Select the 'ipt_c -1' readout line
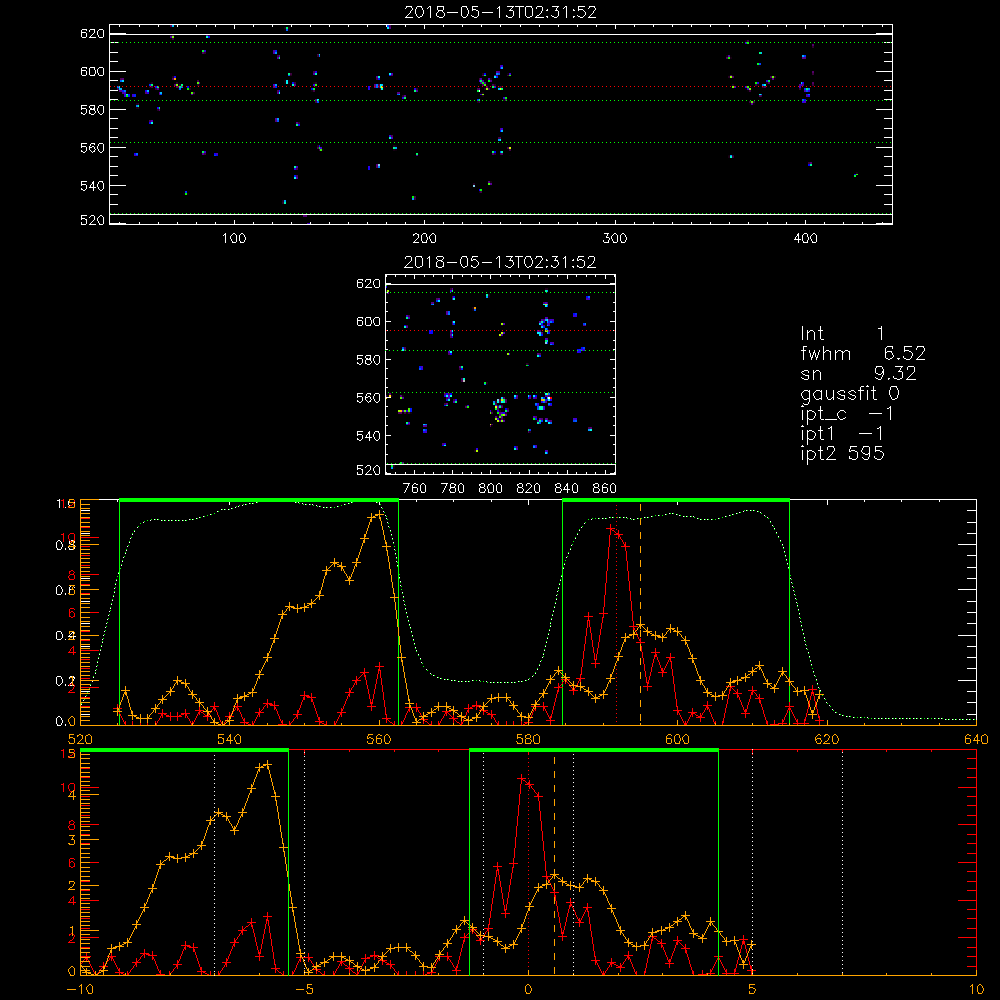 click(x=847, y=414)
